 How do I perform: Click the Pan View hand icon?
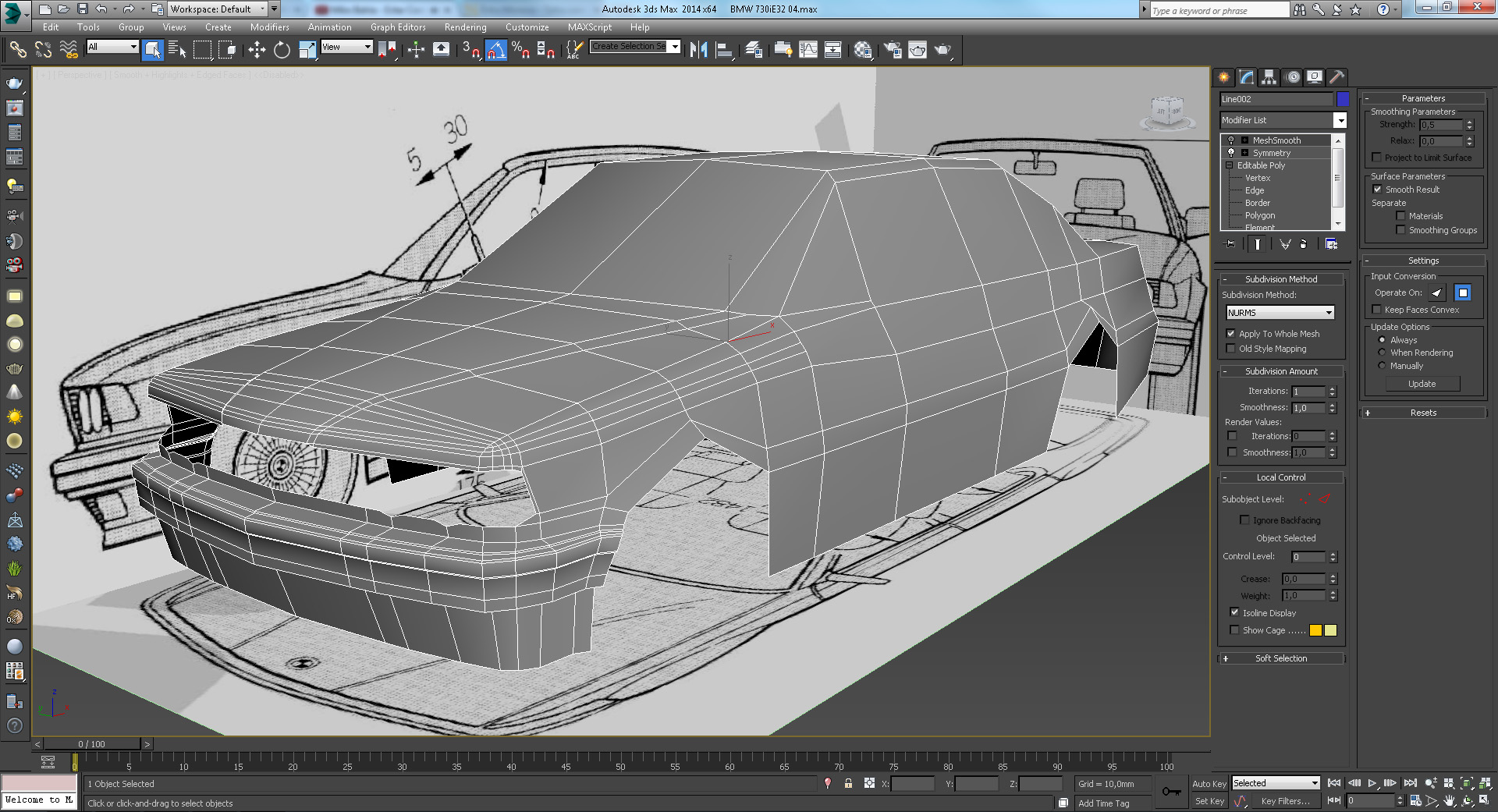click(x=1449, y=800)
